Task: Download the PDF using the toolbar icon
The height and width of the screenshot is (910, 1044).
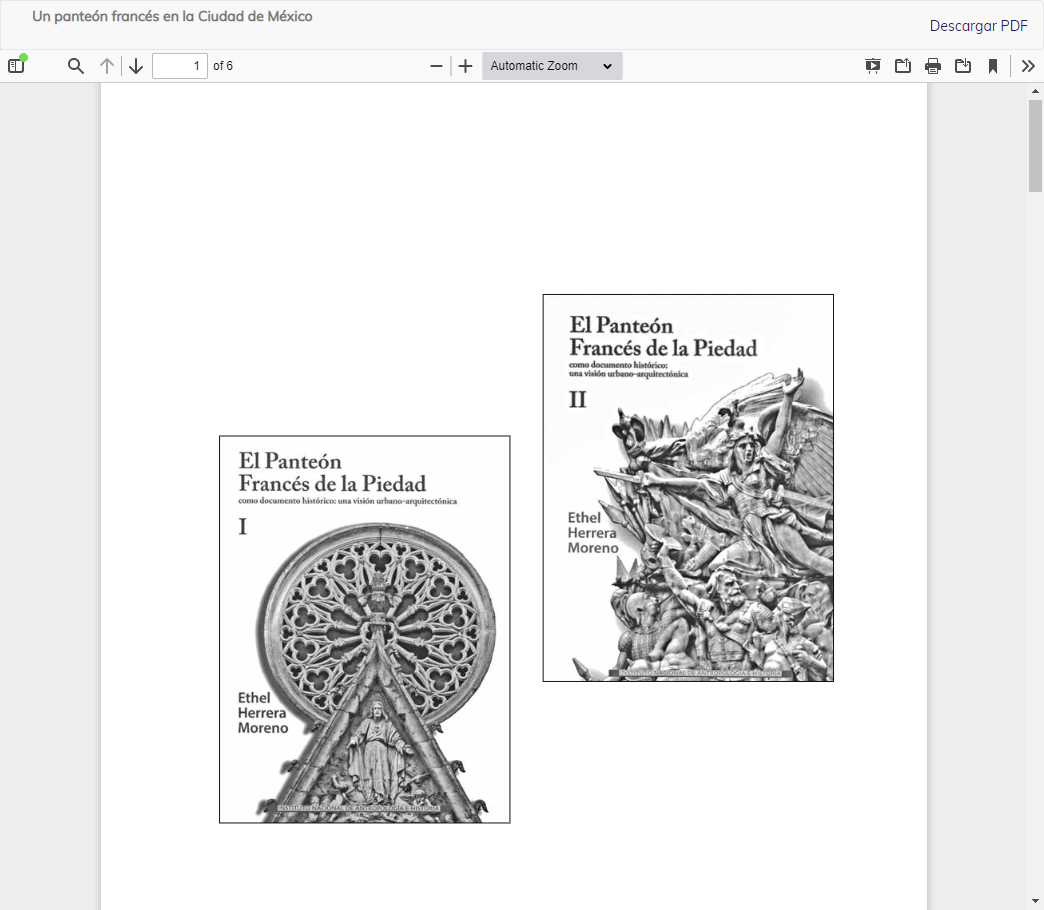Action: [963, 66]
